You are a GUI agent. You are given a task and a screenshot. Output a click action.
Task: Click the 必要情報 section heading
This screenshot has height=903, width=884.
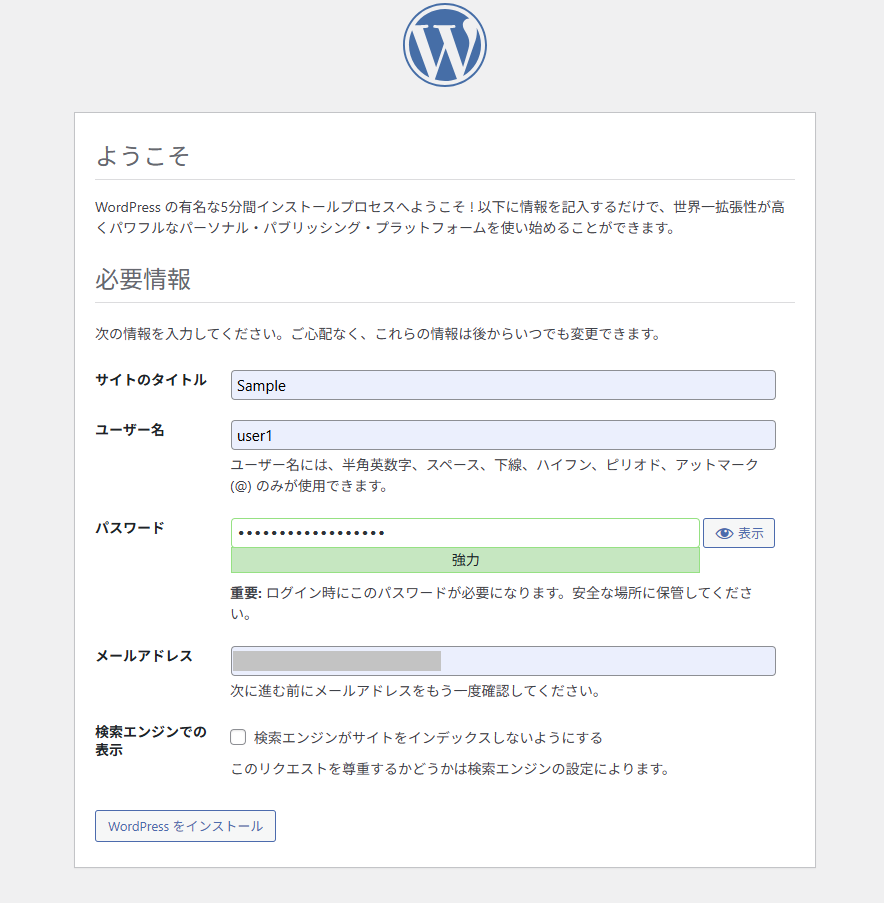(x=143, y=279)
